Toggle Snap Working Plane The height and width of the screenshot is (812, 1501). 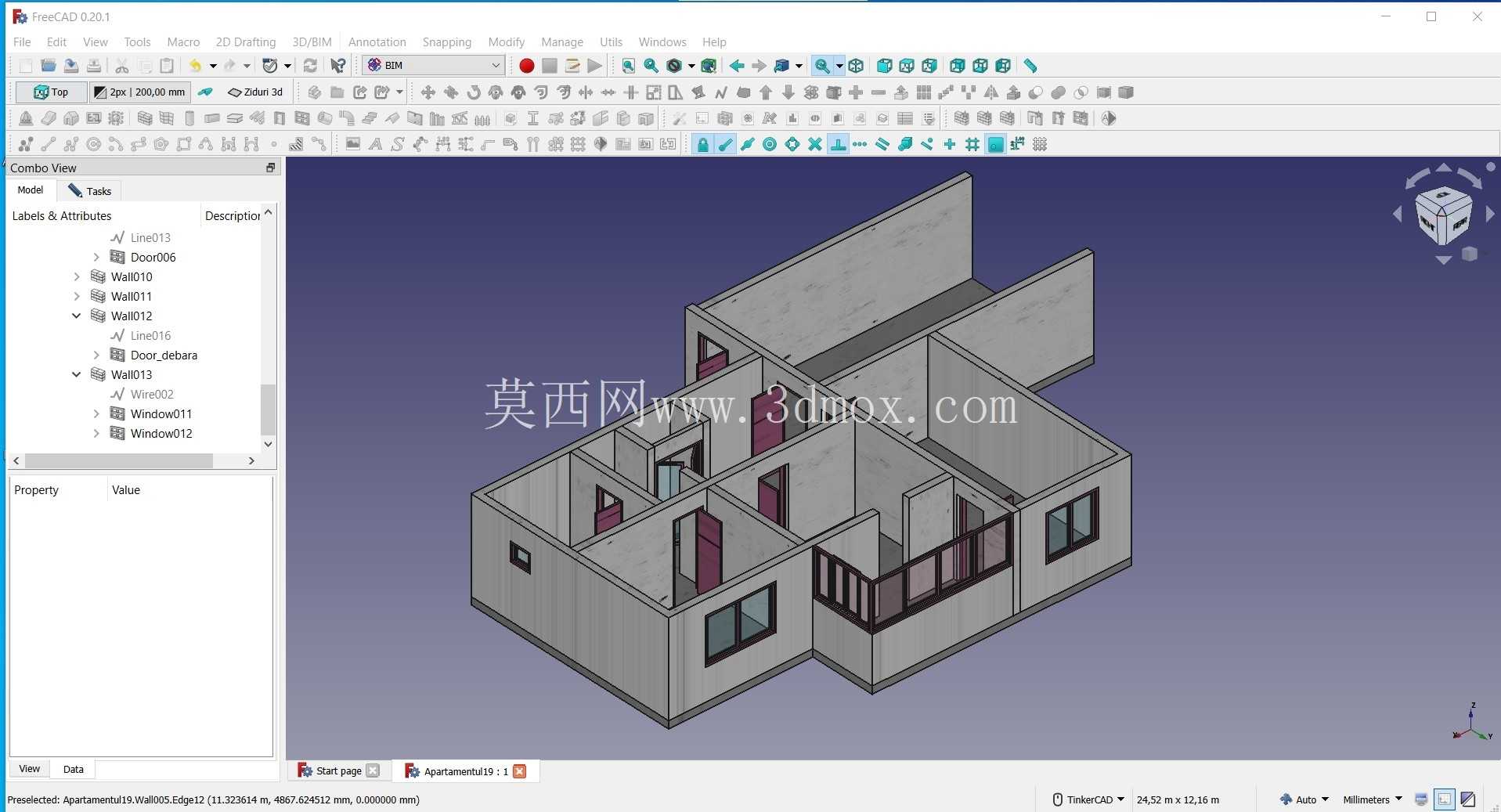[995, 144]
